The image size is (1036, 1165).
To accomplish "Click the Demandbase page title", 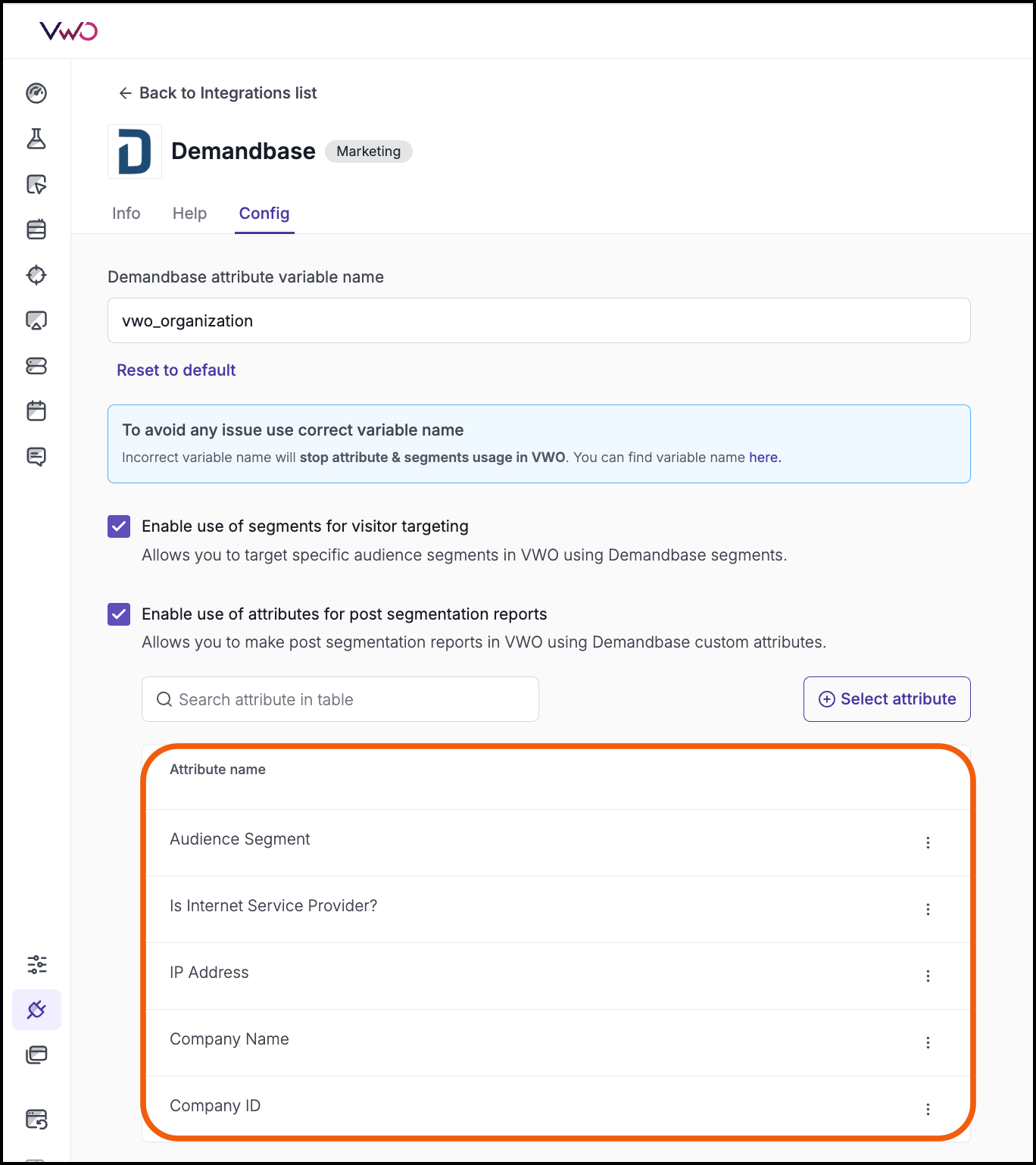I will (243, 151).
